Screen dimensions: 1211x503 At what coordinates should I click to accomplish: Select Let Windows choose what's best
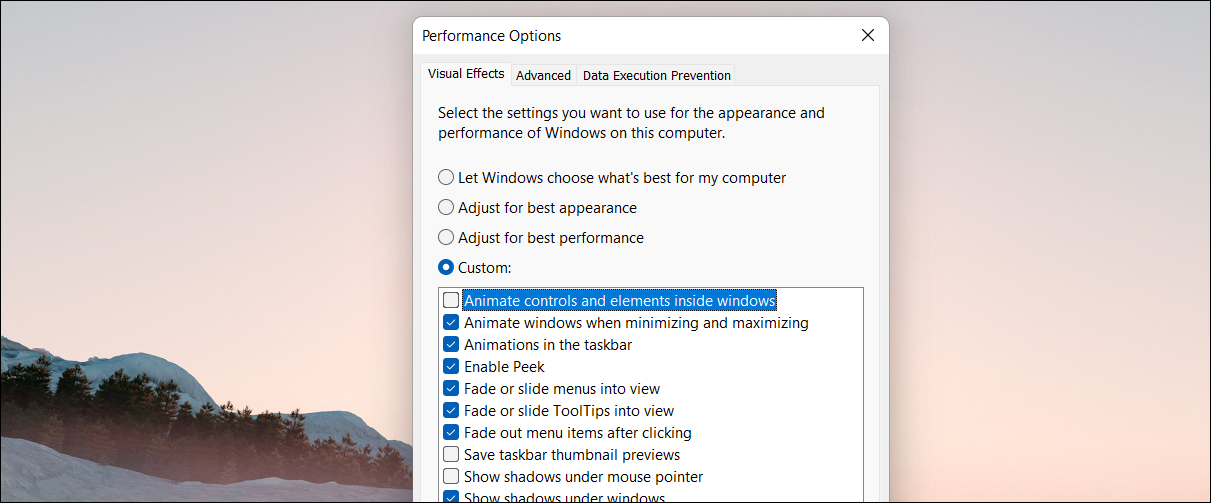(x=446, y=178)
